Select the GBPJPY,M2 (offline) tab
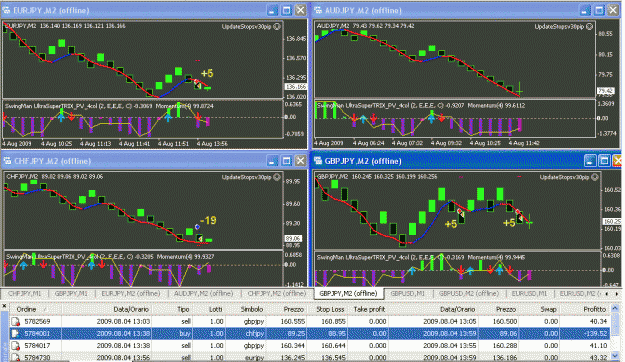This screenshot has width=625, height=362. tap(348, 293)
